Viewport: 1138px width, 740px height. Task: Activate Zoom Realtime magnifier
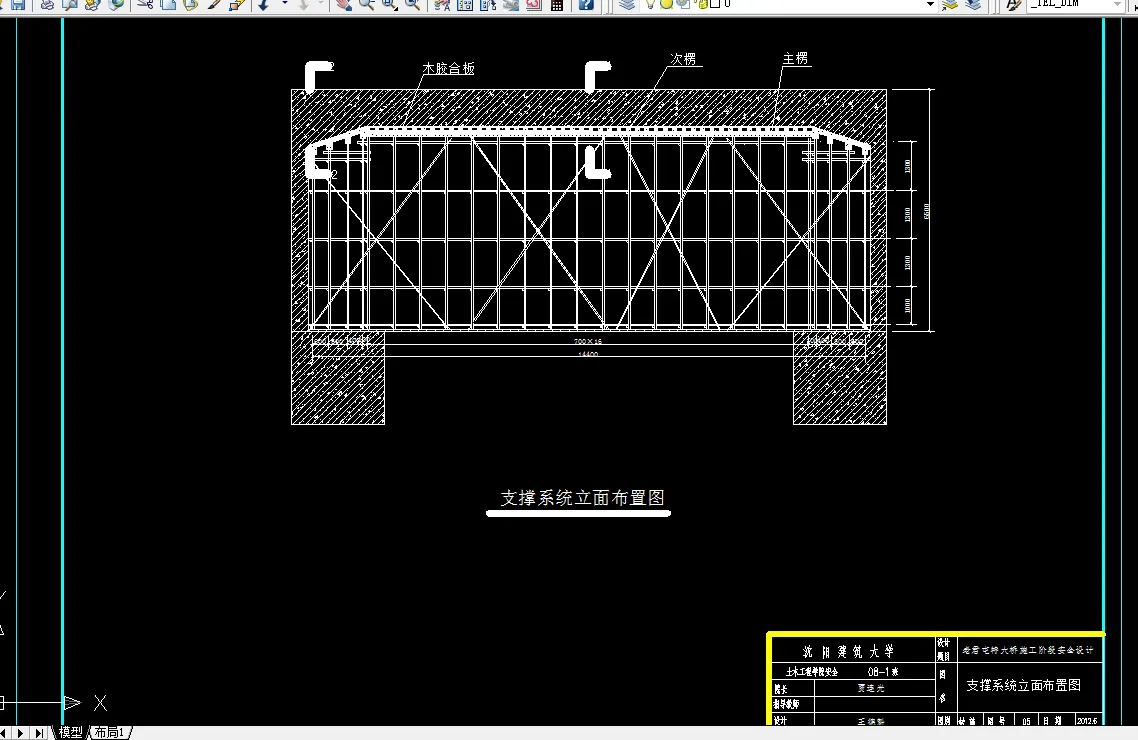point(367,4)
